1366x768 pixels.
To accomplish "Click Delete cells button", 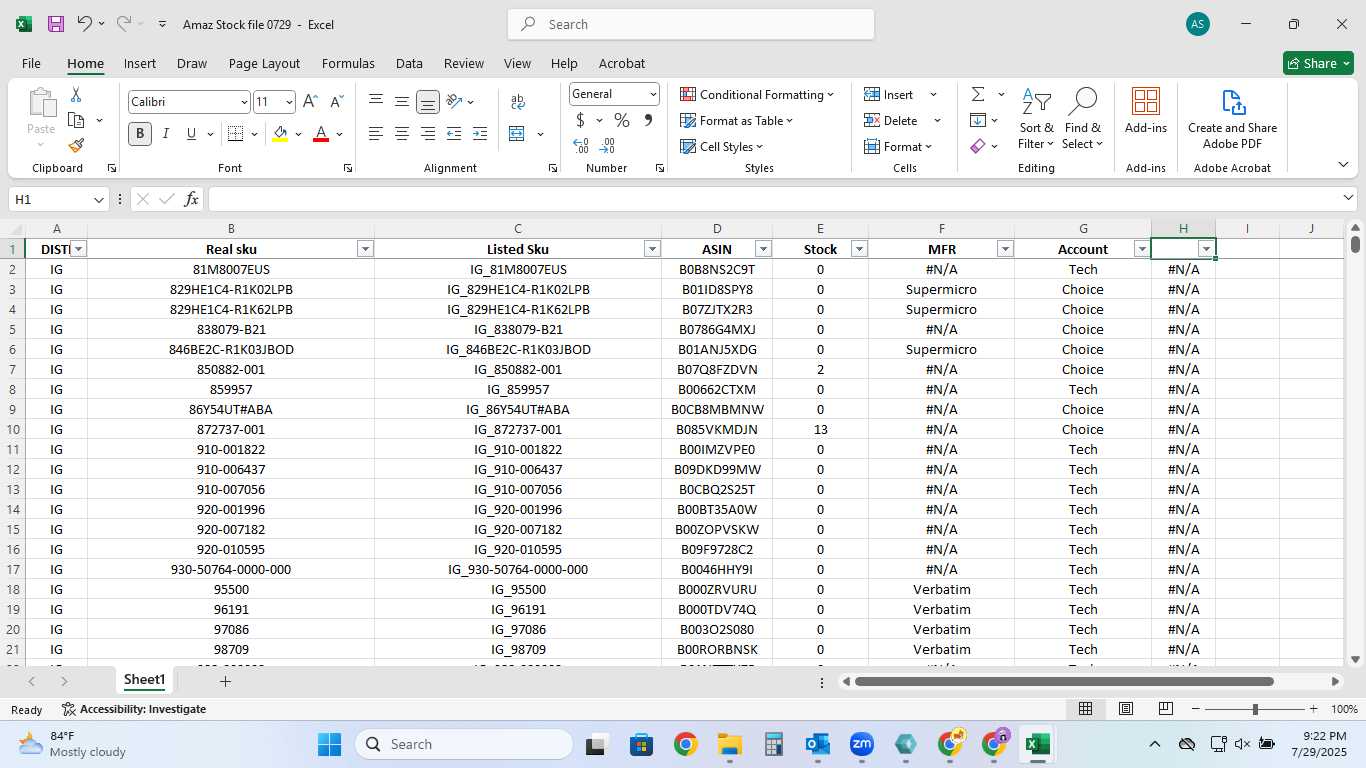I will 891,120.
